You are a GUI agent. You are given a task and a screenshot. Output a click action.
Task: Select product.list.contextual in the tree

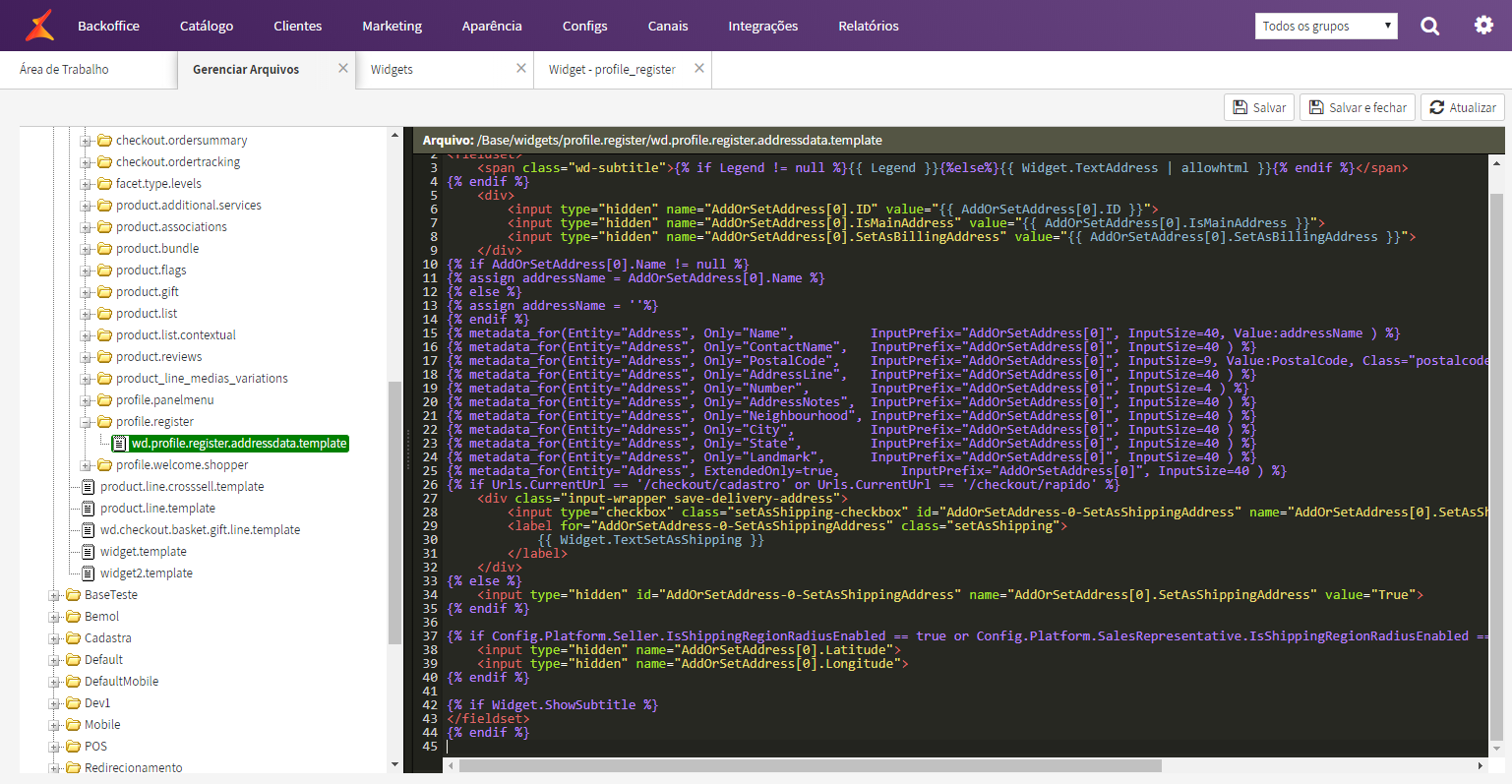(x=176, y=335)
